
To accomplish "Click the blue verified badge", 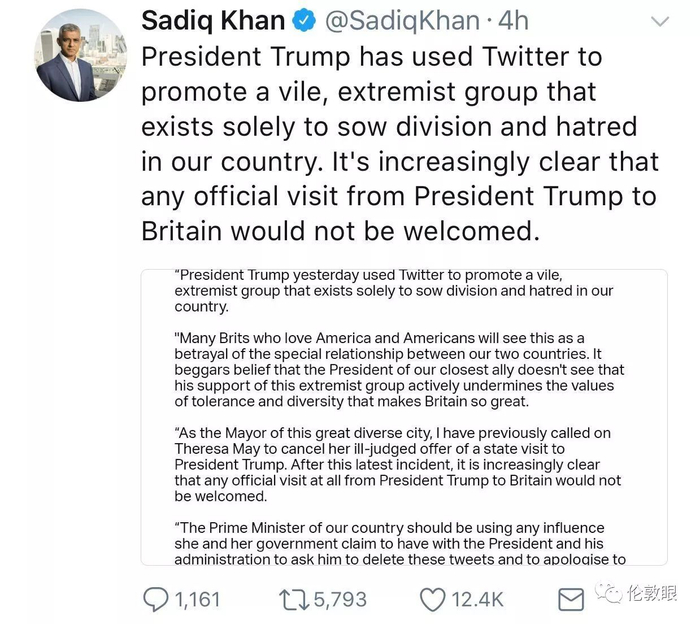I will [x=302, y=21].
